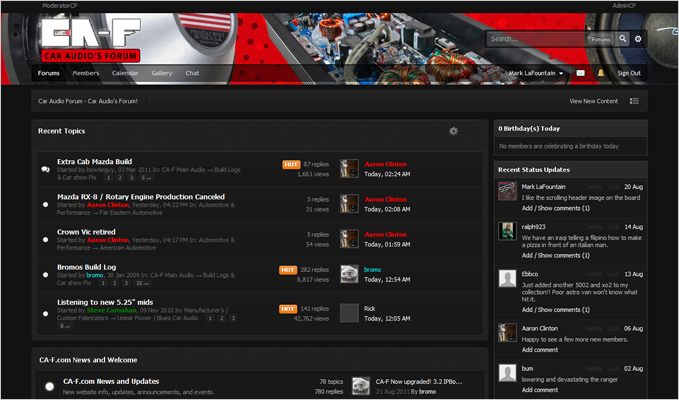Open the Extra Cab Mazda Build topic
The image size is (679, 400).
coord(94,161)
